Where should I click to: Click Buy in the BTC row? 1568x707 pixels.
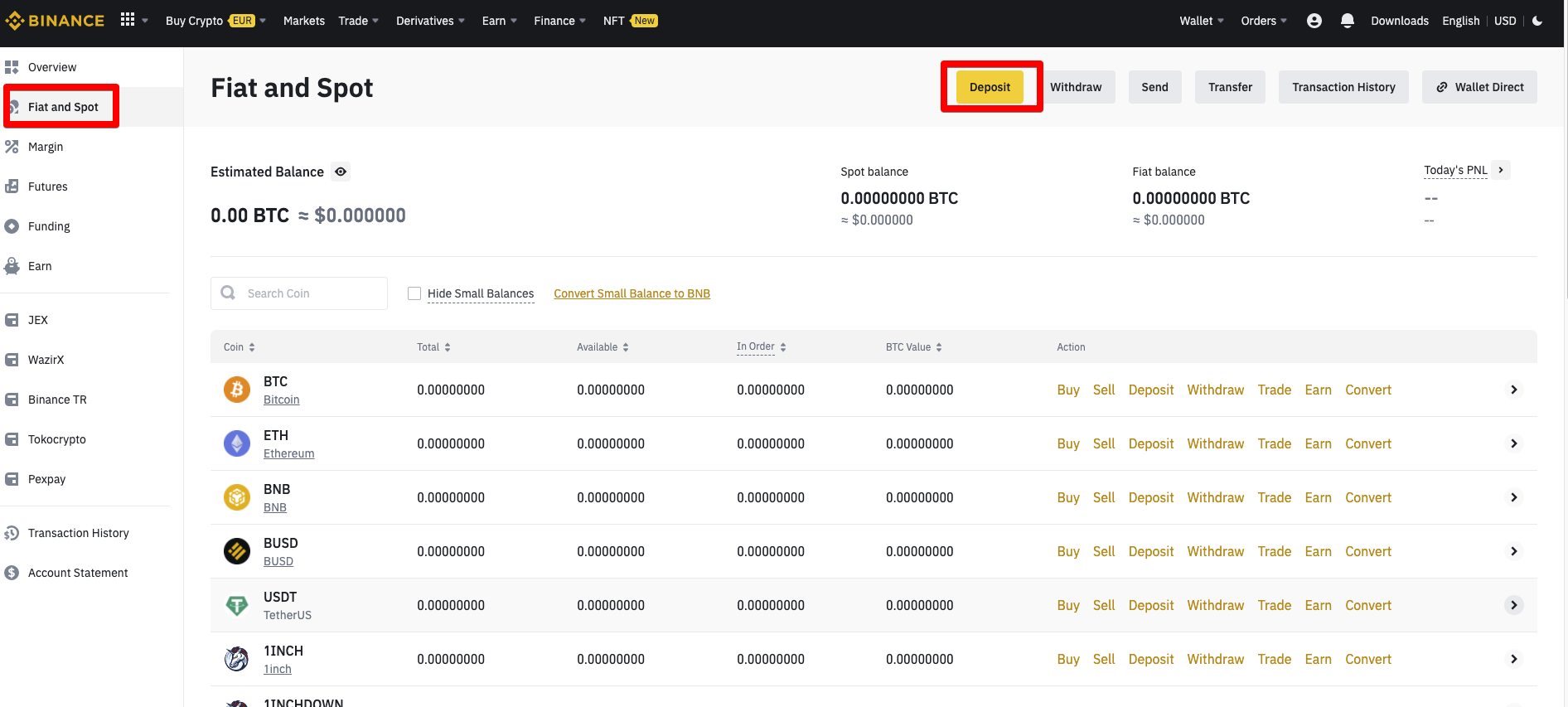1068,390
